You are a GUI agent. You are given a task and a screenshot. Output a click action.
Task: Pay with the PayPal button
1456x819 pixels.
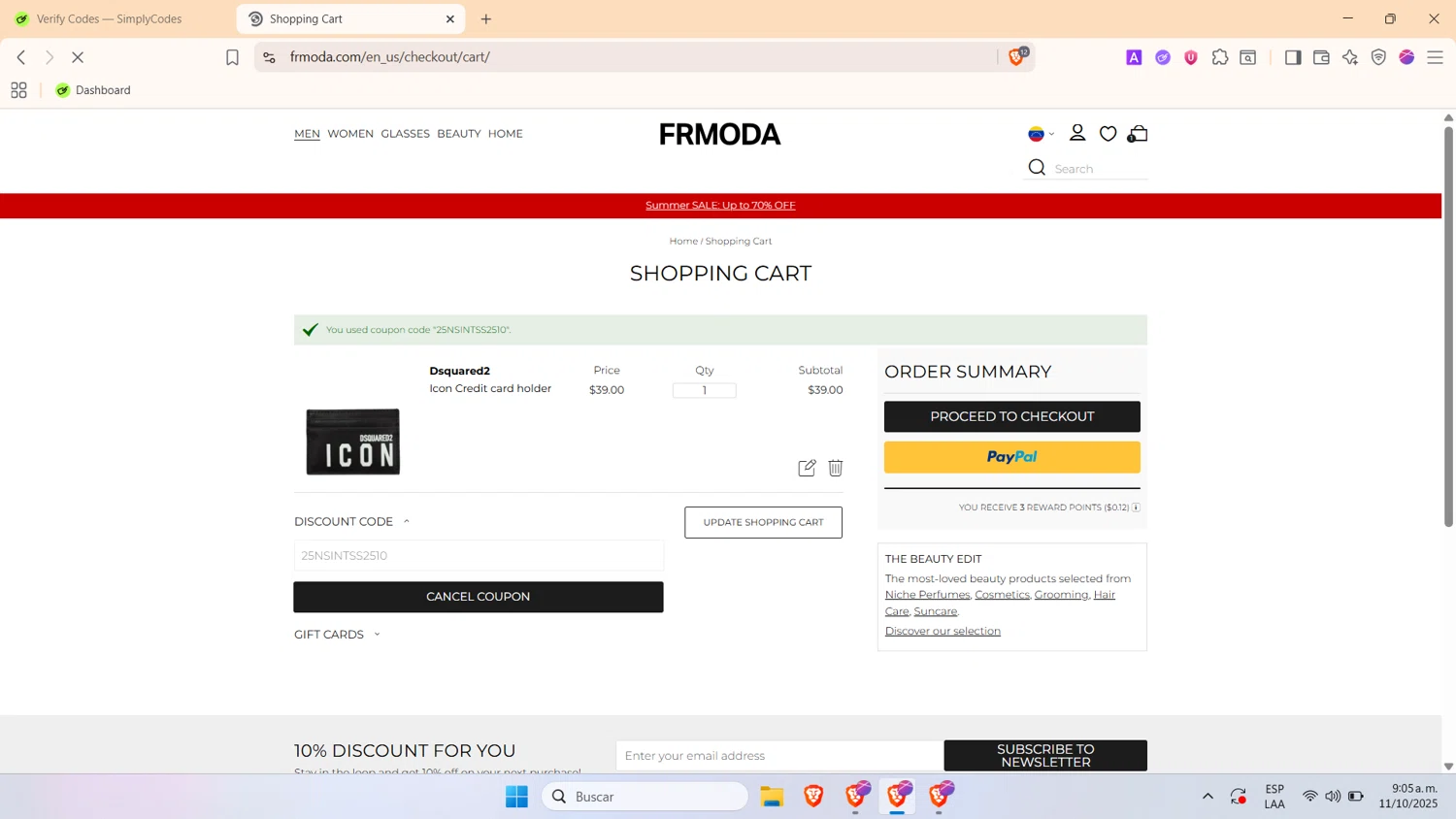pos(1011,457)
